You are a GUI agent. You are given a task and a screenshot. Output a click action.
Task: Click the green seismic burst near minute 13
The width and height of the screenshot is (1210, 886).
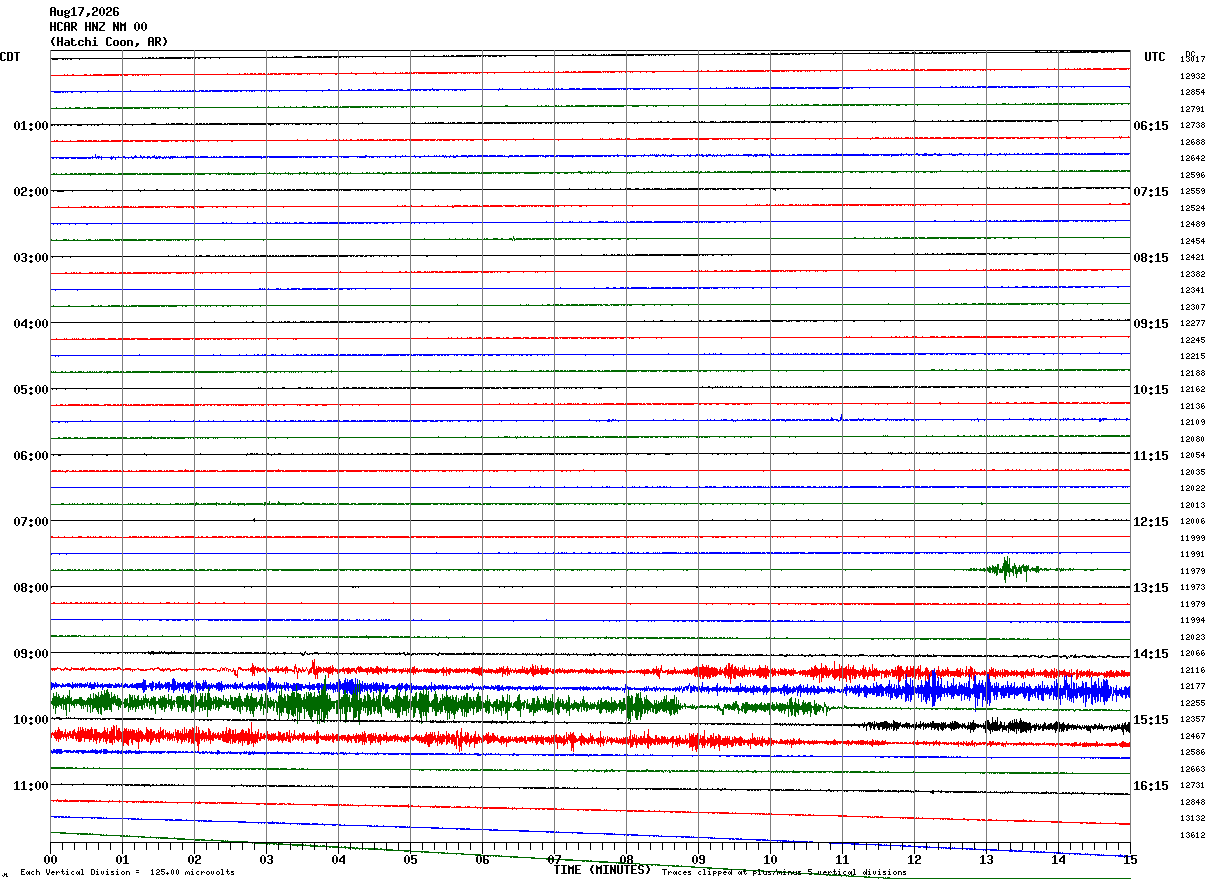pyautogui.click(x=1007, y=569)
